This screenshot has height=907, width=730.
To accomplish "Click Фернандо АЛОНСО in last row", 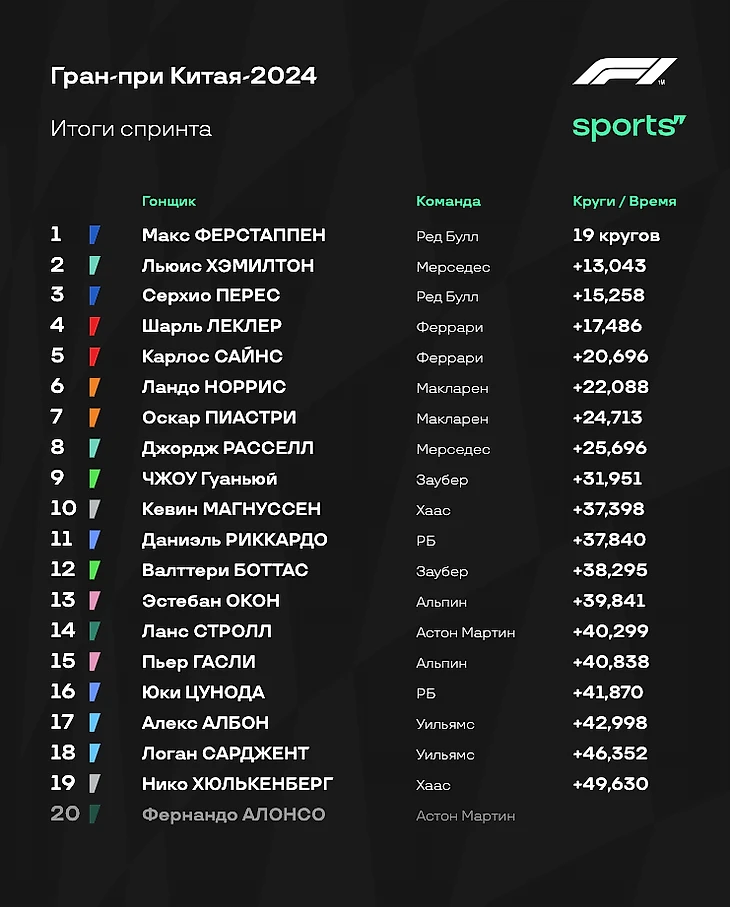I will [234, 814].
